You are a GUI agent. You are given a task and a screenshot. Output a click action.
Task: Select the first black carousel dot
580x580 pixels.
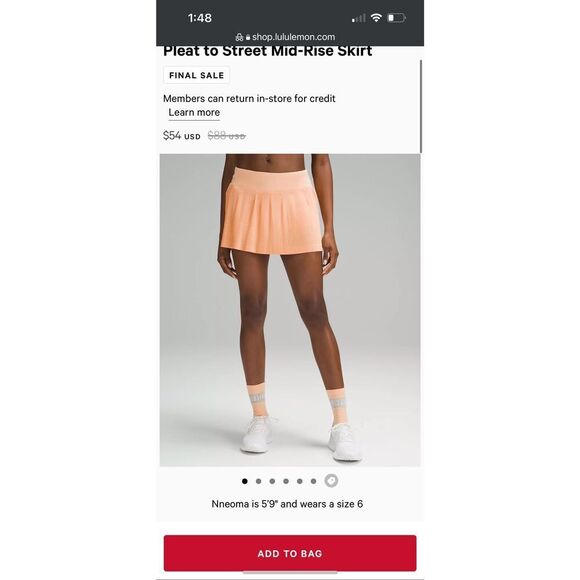pos(245,481)
